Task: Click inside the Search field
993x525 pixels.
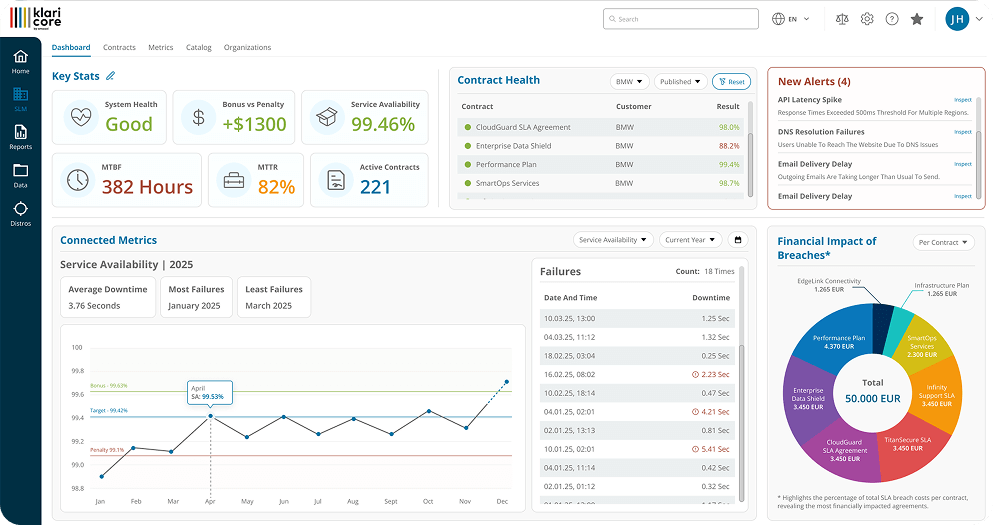Action: click(680, 19)
